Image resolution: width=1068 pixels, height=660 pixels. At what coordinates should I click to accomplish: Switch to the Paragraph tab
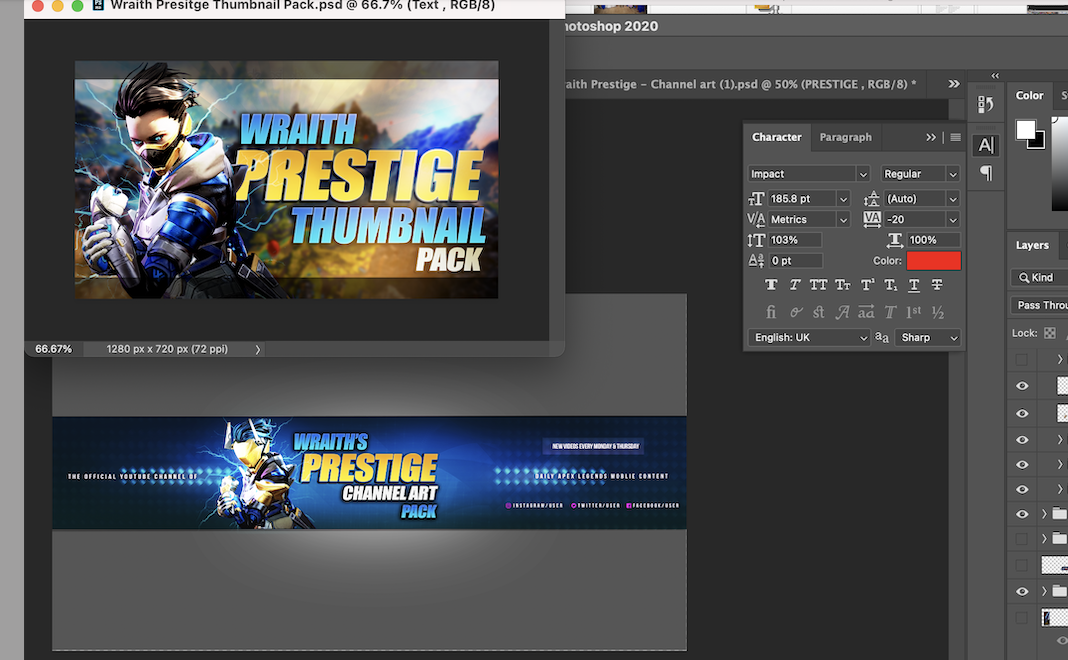tap(845, 137)
